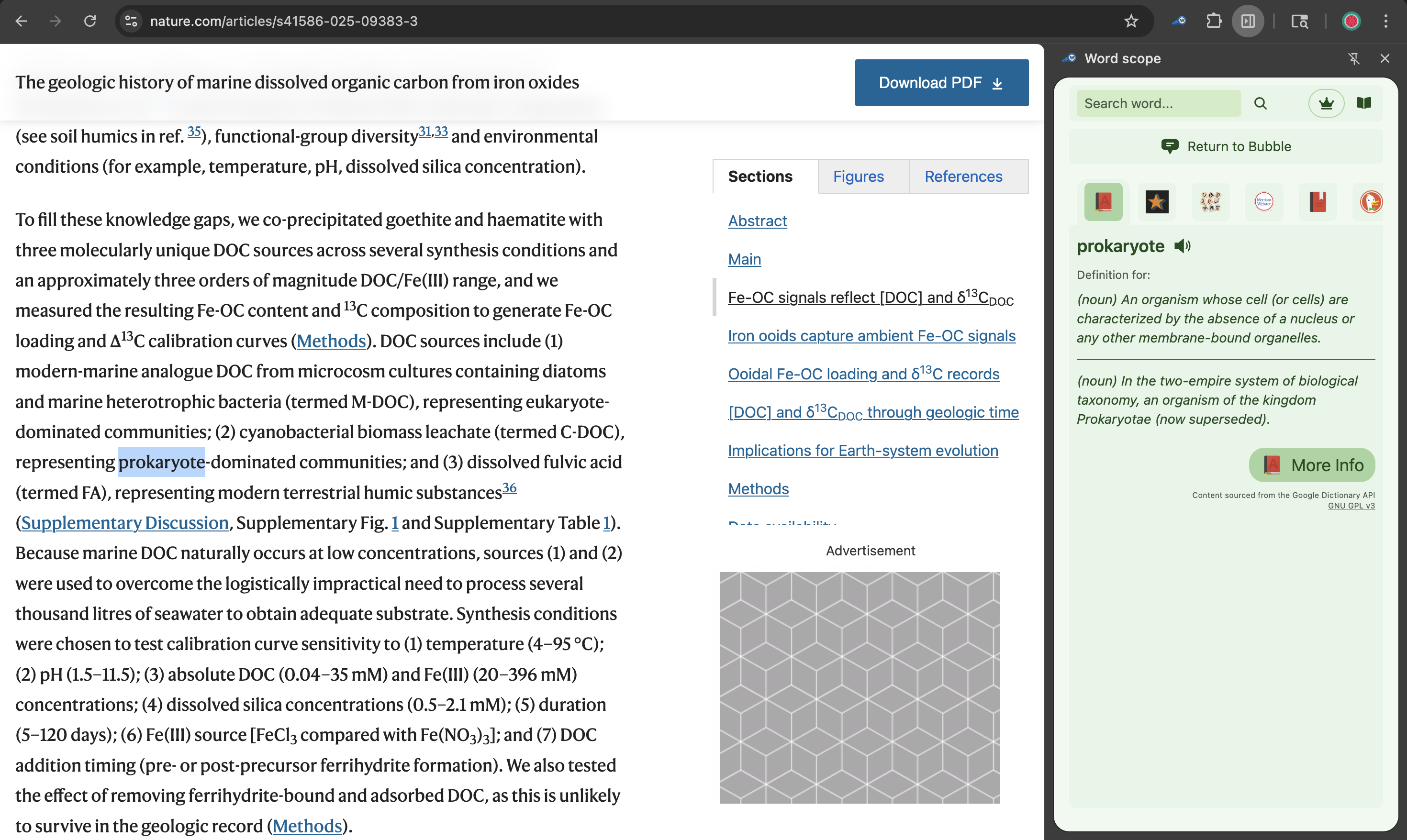Select the Merriam-Webster dictionary source
This screenshot has height=840, width=1407.
pyautogui.click(x=1264, y=201)
